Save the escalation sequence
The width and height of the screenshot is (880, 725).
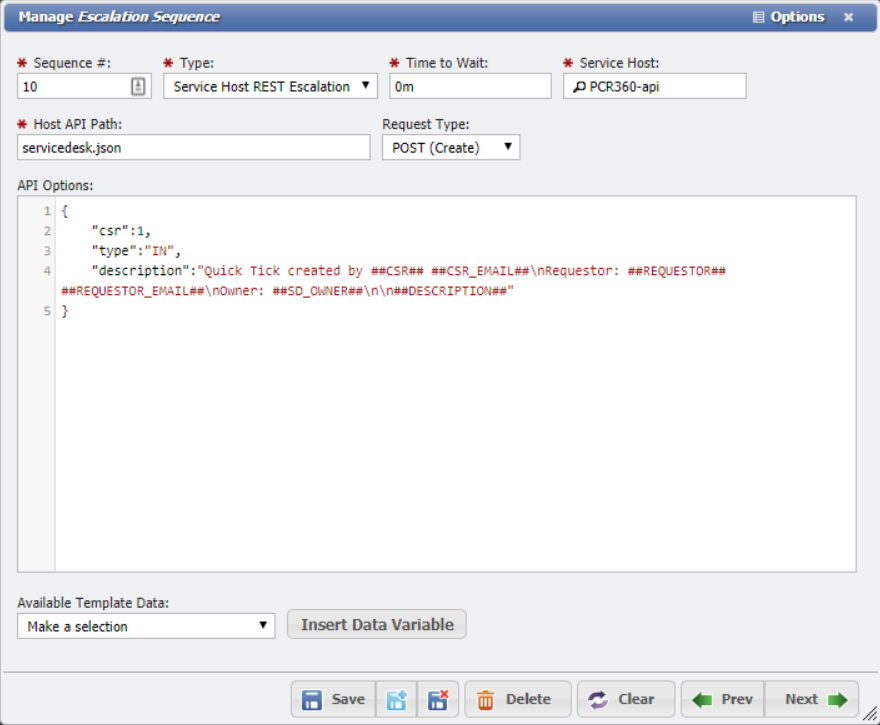[332, 699]
